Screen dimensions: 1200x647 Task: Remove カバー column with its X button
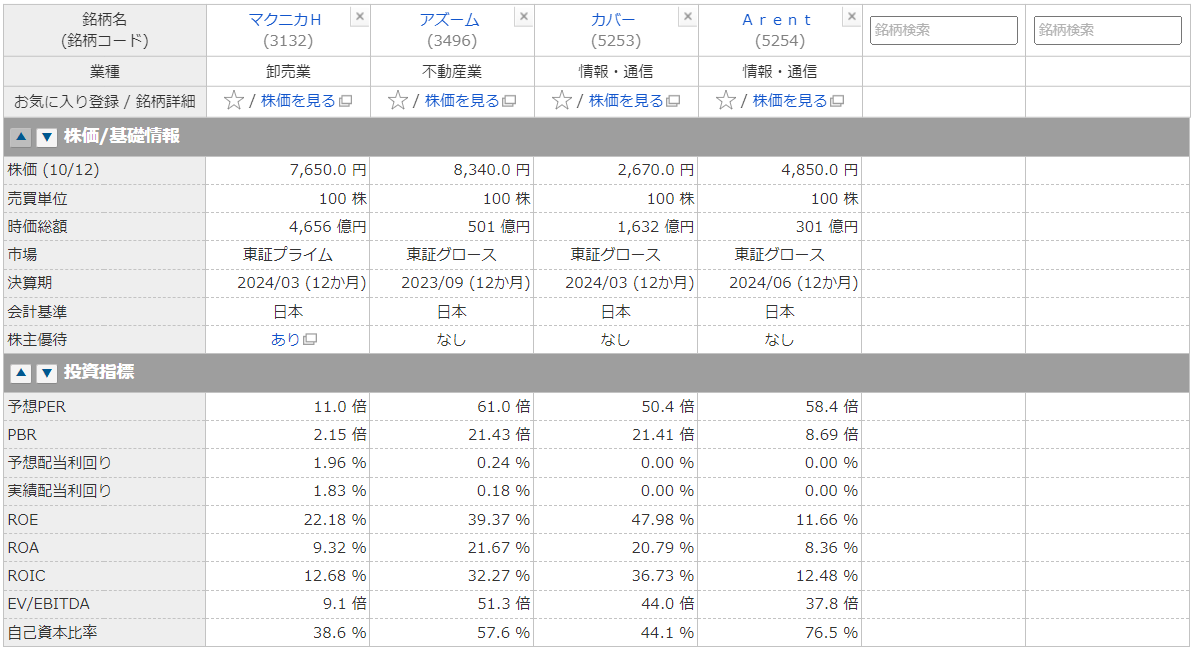pos(688,17)
